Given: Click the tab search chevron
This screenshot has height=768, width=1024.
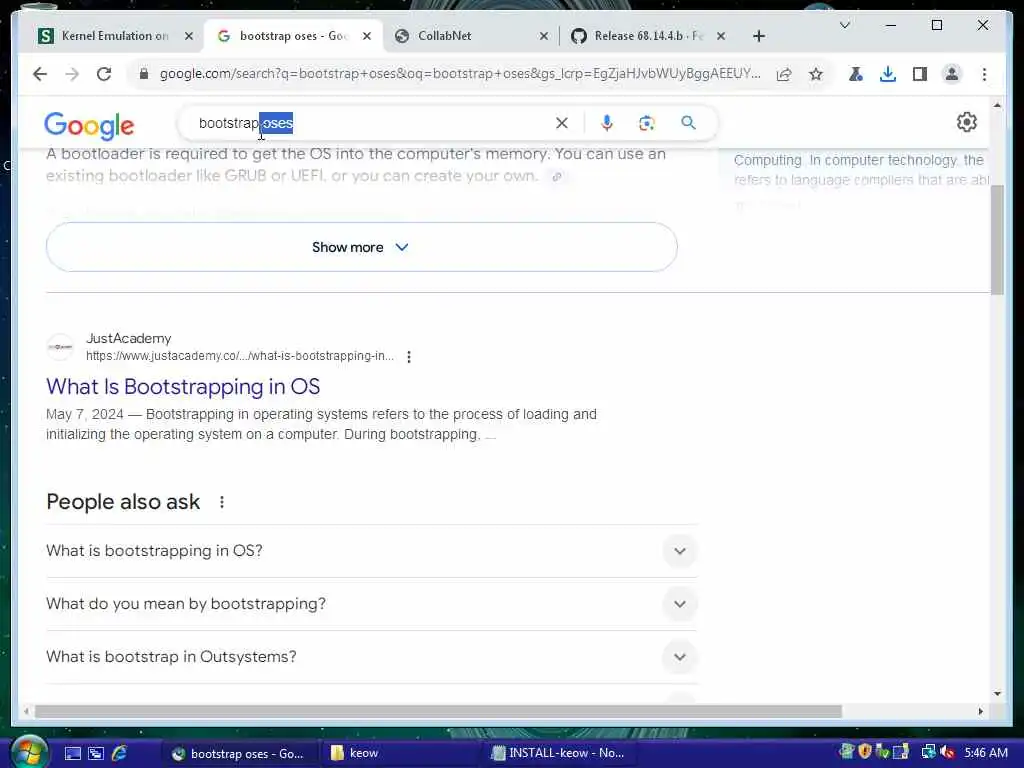Looking at the screenshot, I should [x=844, y=25].
